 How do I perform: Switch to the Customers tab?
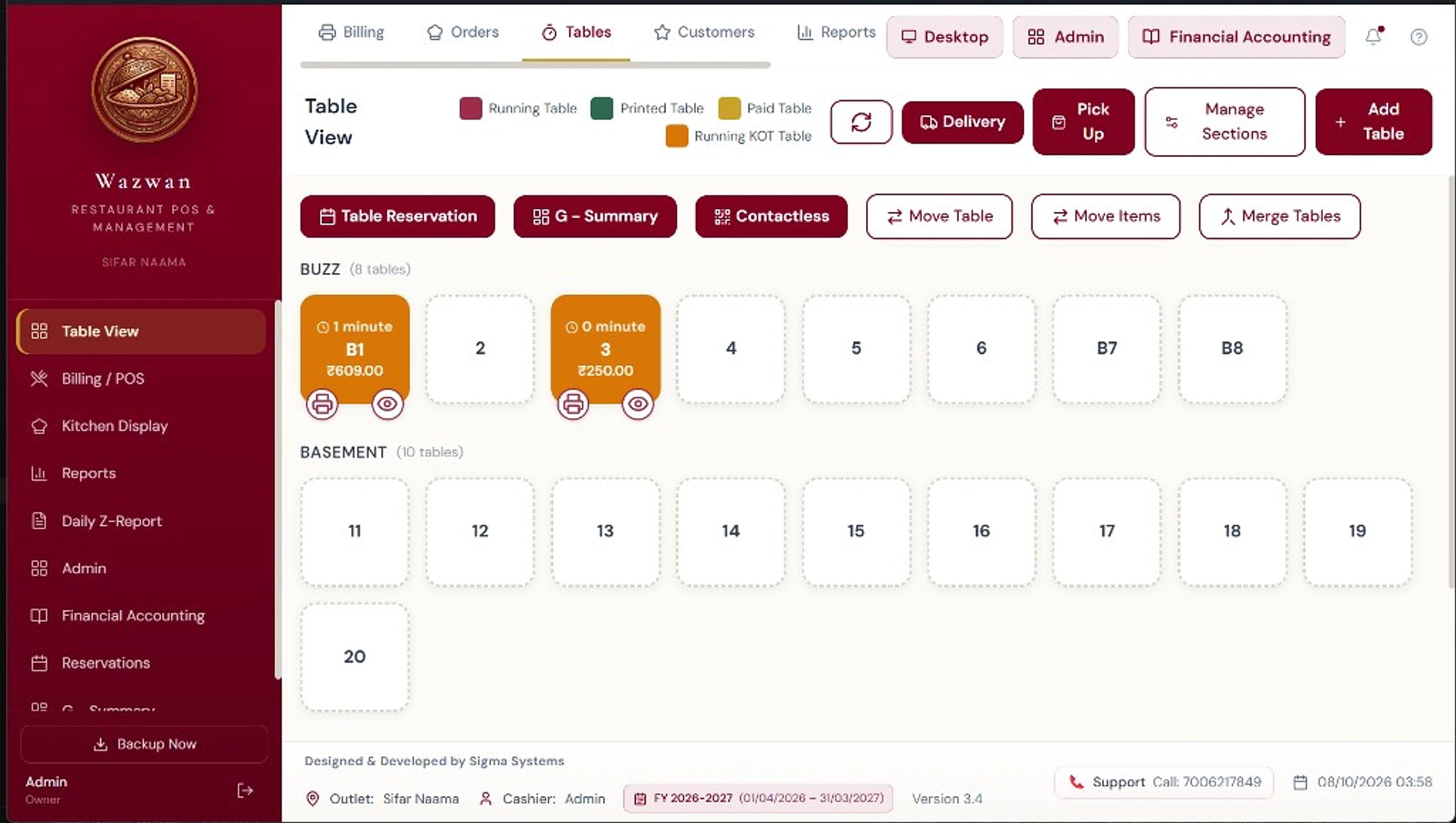point(704,32)
